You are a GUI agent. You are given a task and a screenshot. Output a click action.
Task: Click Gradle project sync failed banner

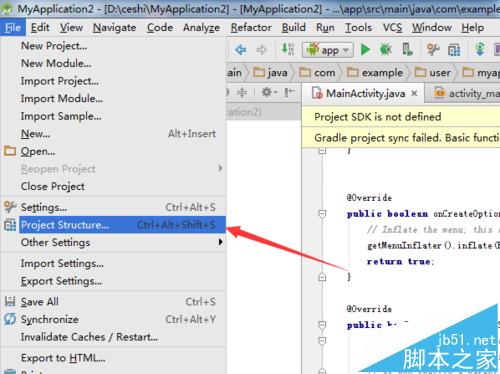[x=401, y=138]
